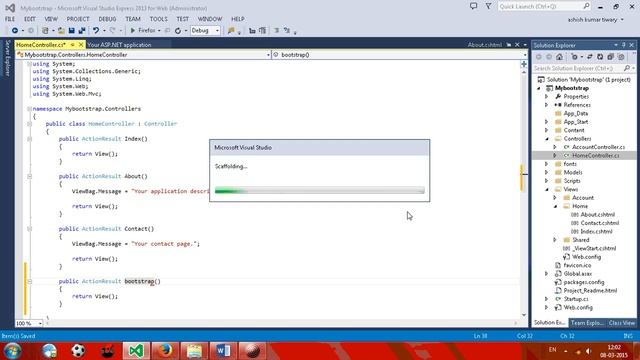The width and height of the screenshot is (640, 360).
Task: Expand the Properties node
Action: [547, 97]
